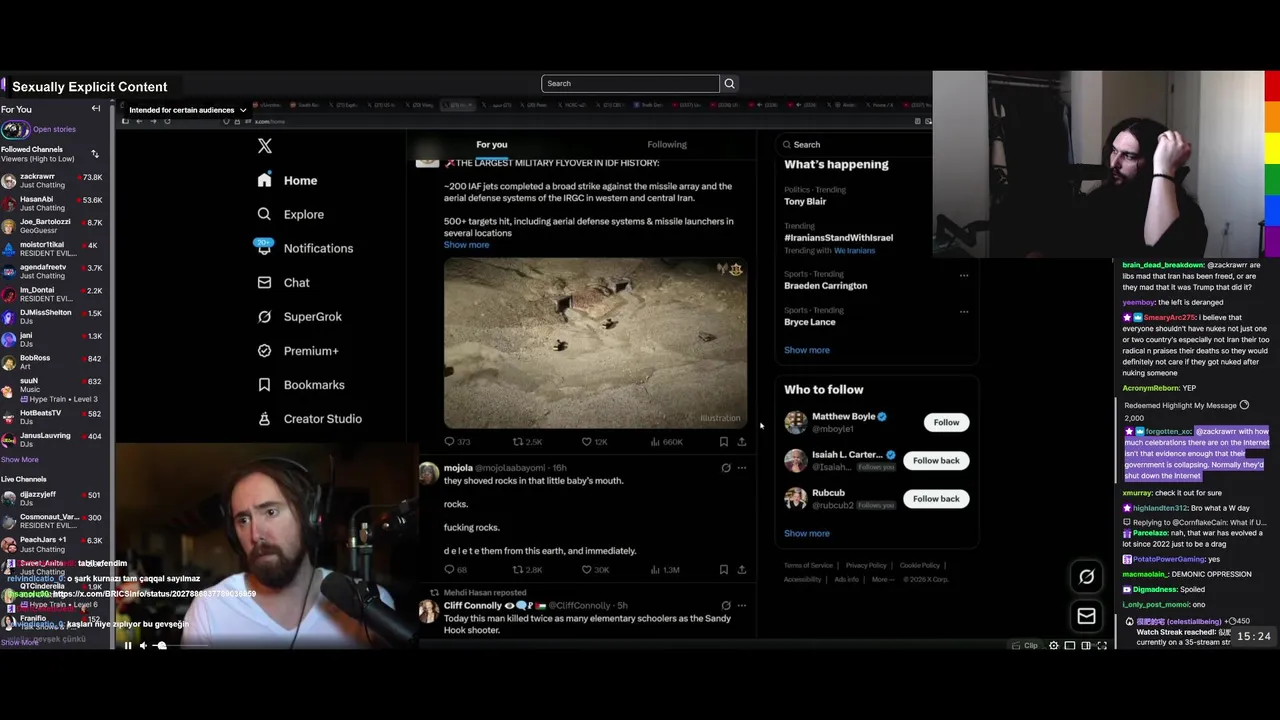Switch to the For you tab
Image resolution: width=1280 pixels, height=720 pixels.
[492, 145]
